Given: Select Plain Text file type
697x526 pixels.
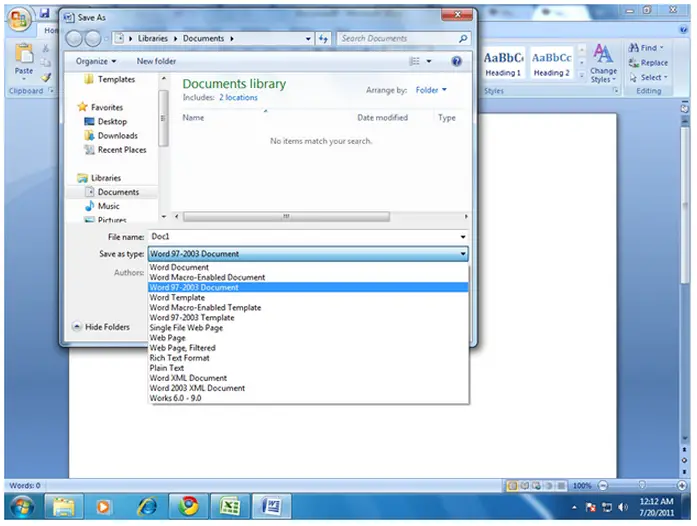Looking at the screenshot, I should coord(308,368).
